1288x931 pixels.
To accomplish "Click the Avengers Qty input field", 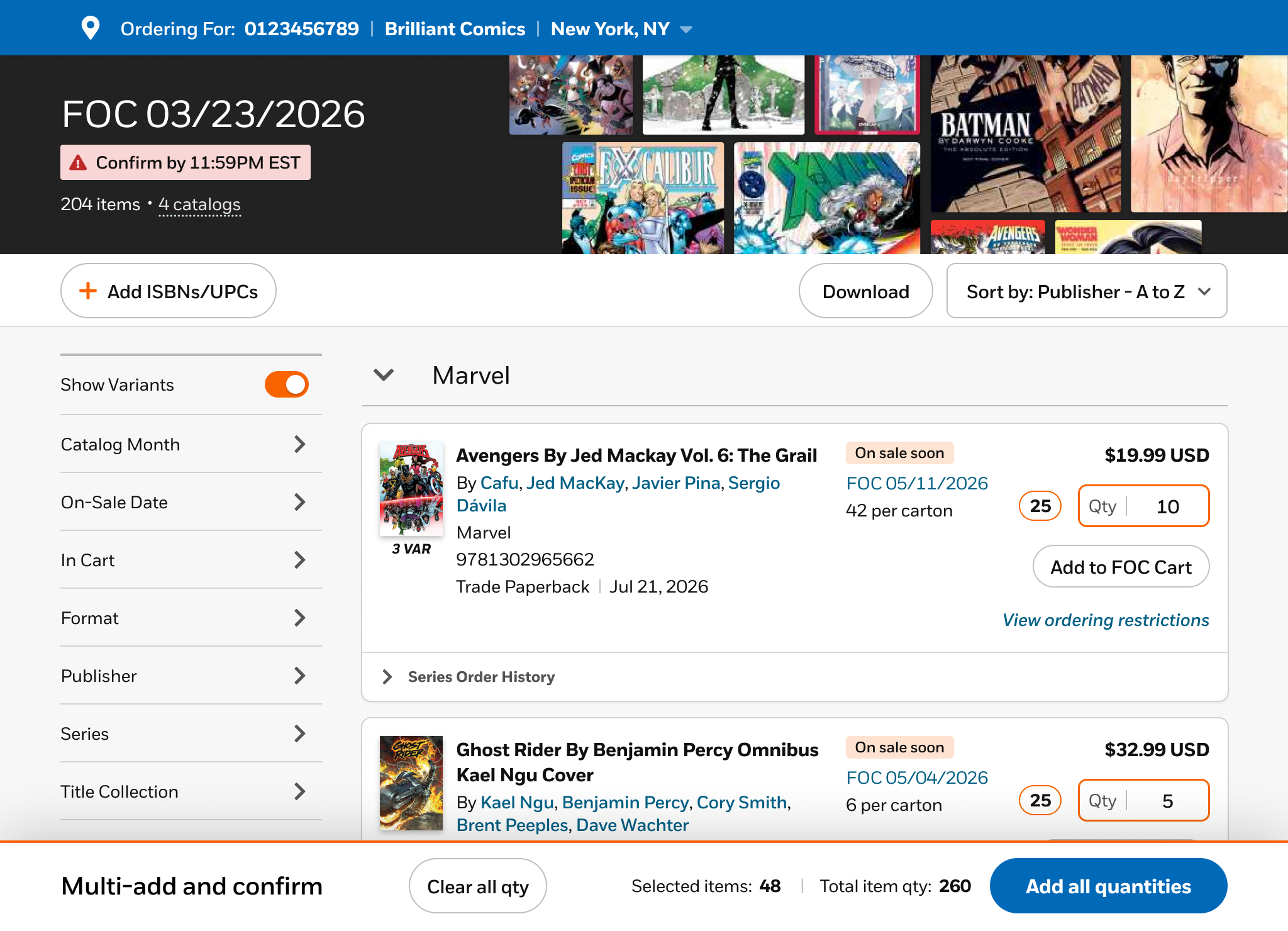I will [x=1167, y=506].
